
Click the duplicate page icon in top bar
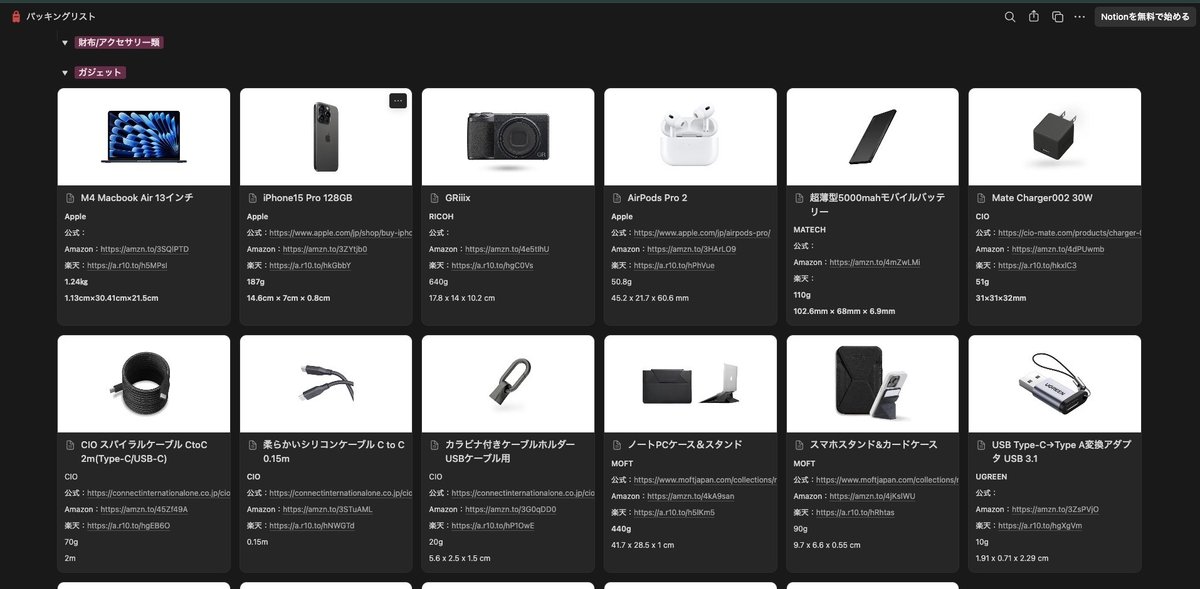1057,17
